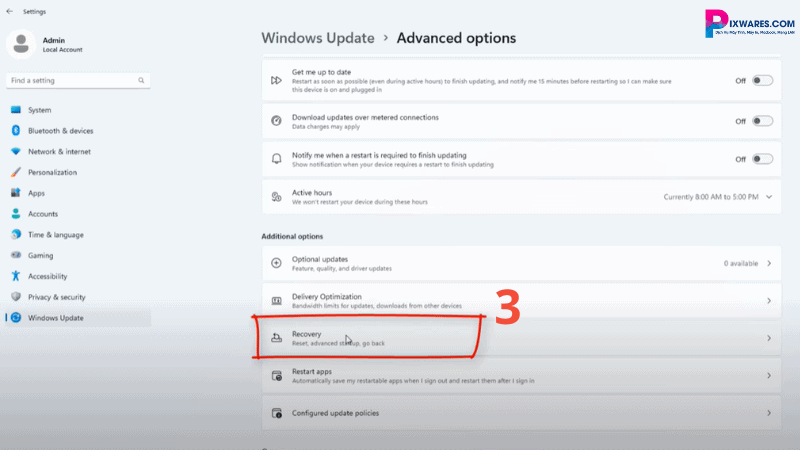Open the Gaming controller icon in sidebar

coord(16,255)
